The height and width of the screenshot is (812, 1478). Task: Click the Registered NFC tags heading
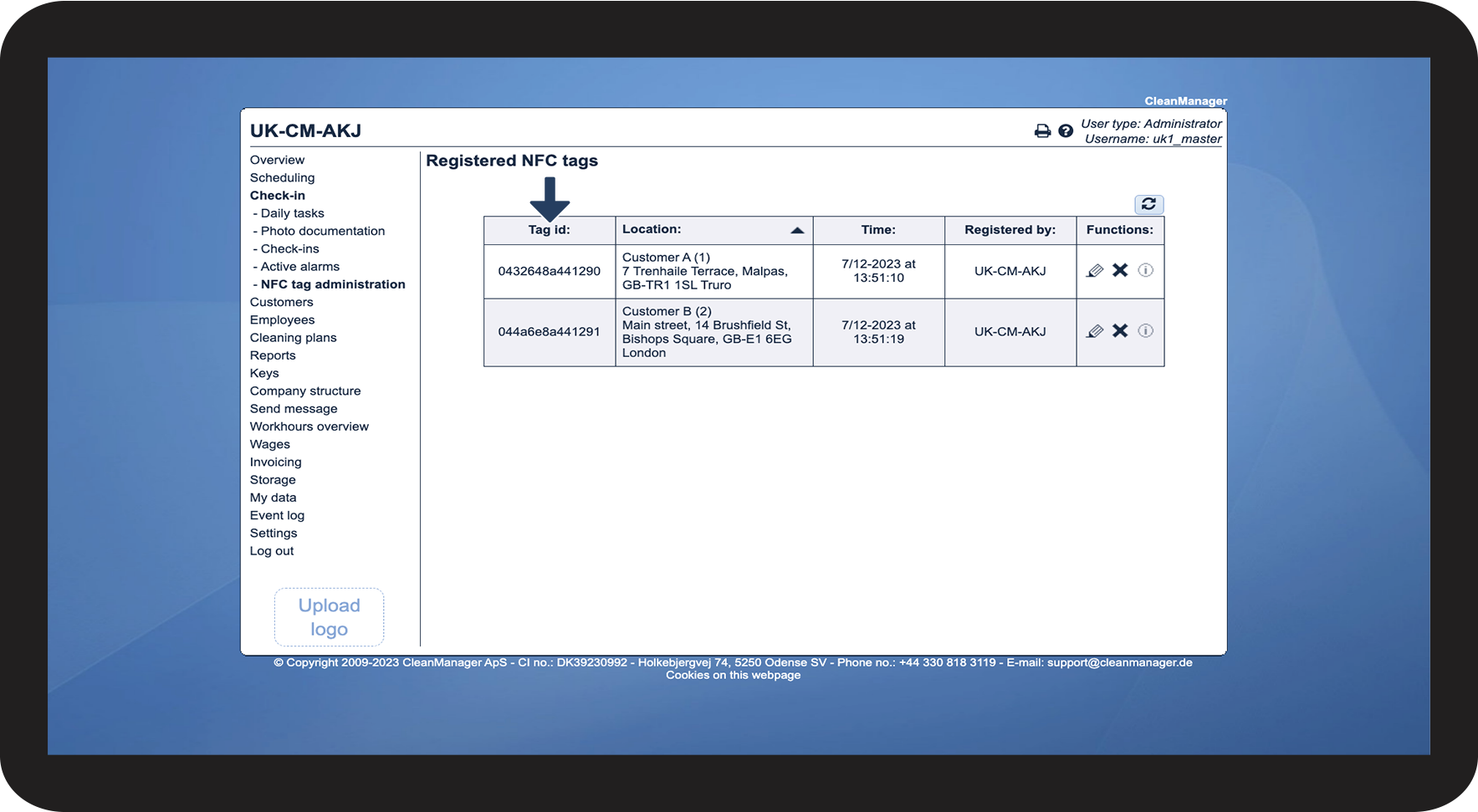tap(512, 161)
